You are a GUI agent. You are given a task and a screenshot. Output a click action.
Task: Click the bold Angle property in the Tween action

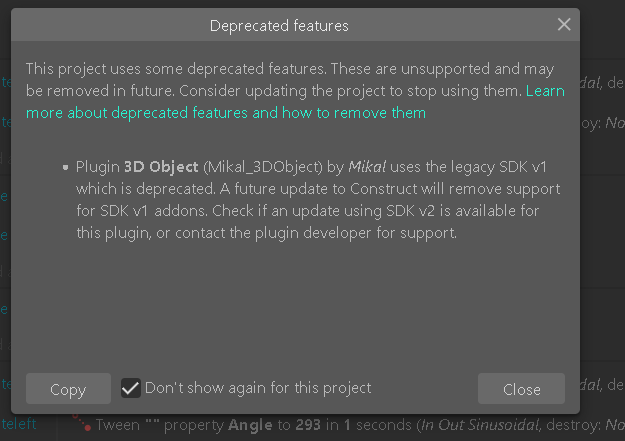tap(250, 425)
